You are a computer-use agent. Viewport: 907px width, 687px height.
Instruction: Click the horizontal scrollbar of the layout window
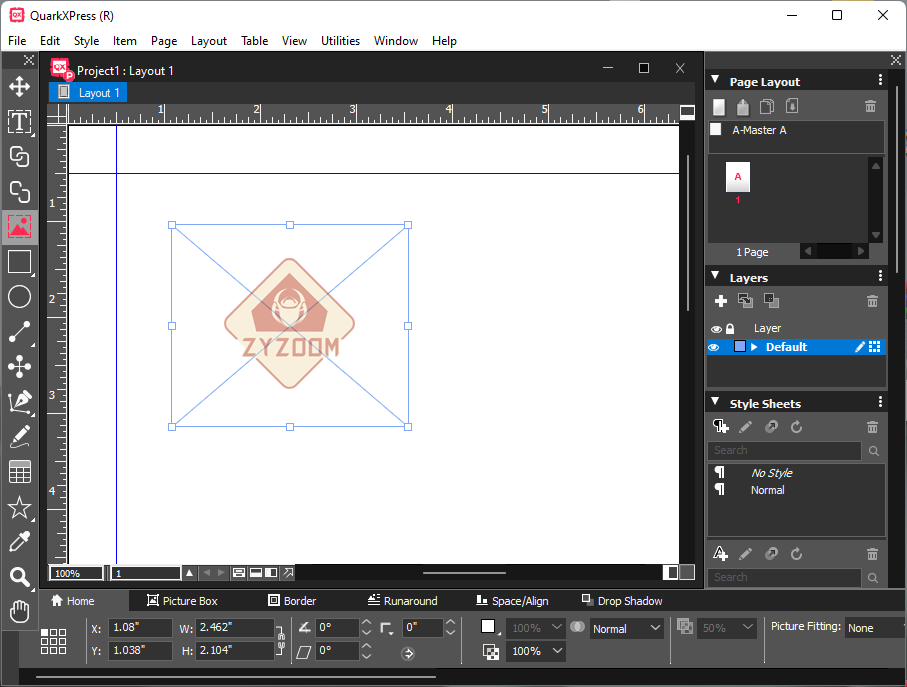tap(464, 573)
